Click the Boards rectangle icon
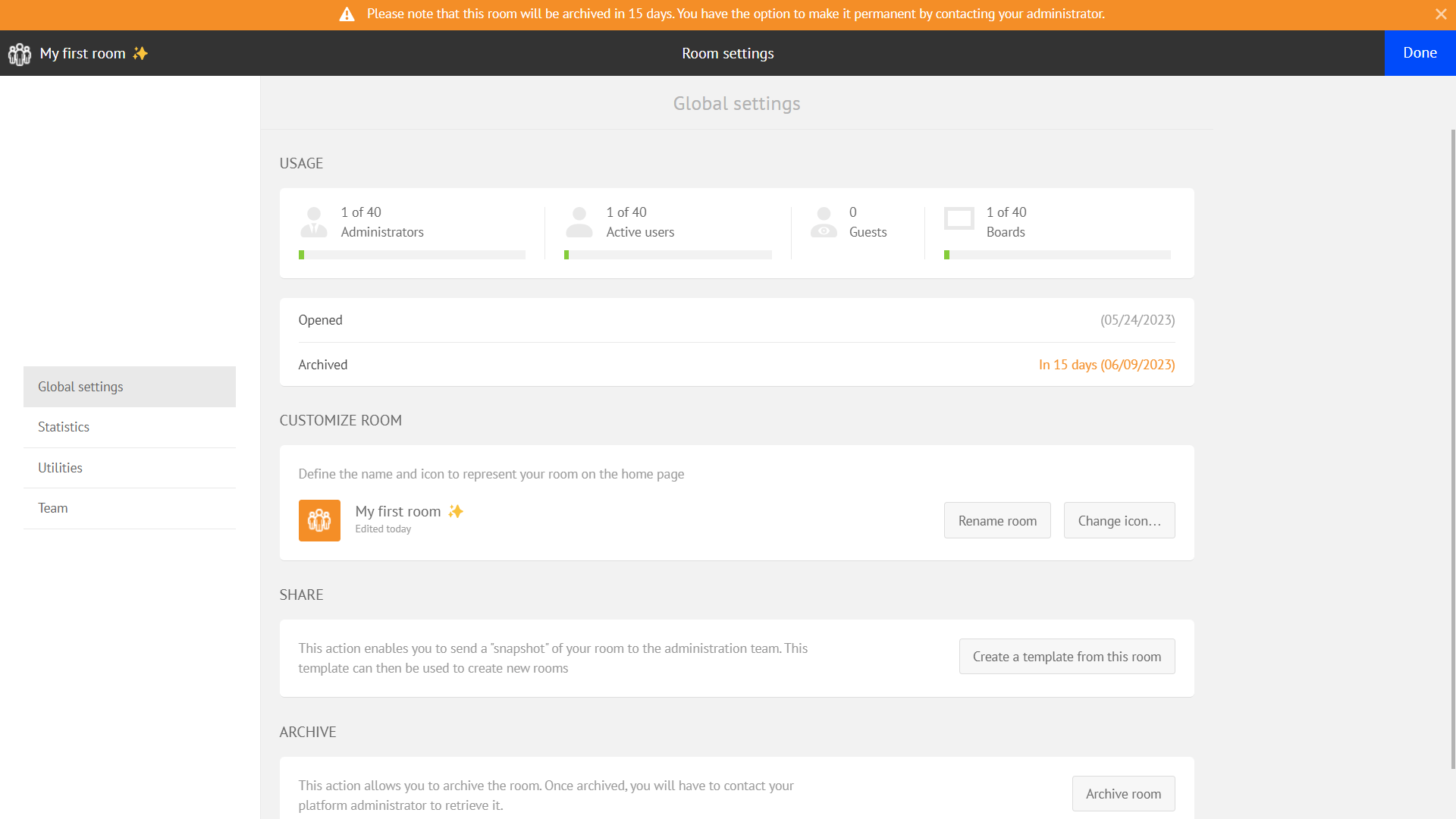 959,218
